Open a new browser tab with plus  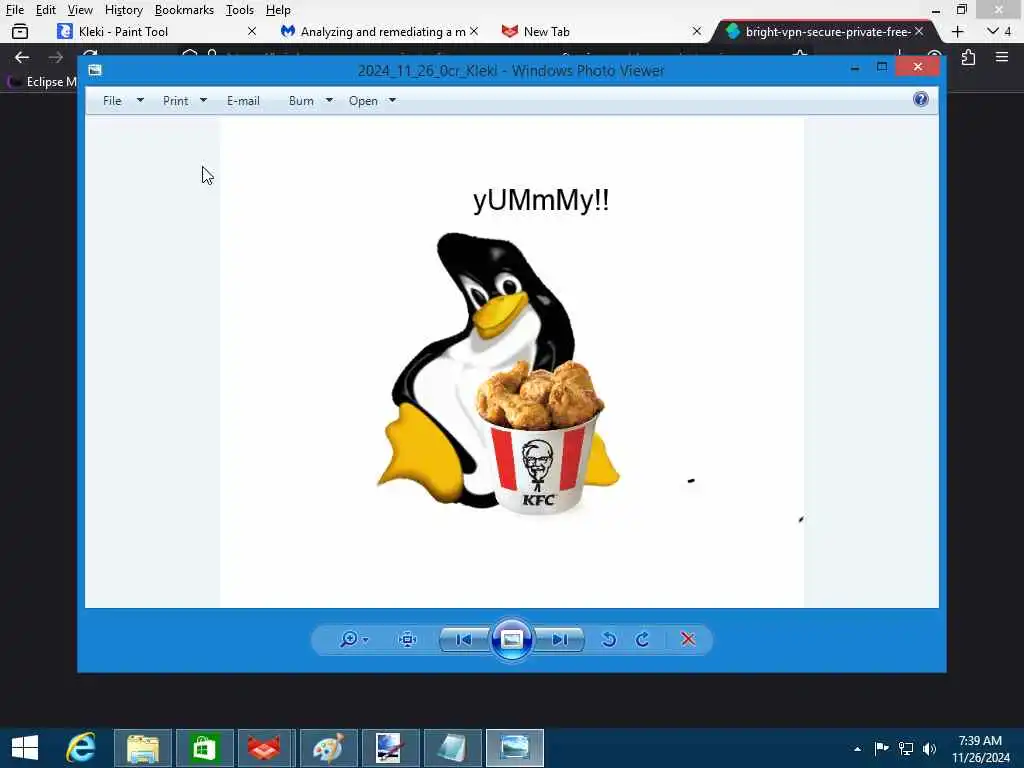pyautogui.click(x=957, y=31)
